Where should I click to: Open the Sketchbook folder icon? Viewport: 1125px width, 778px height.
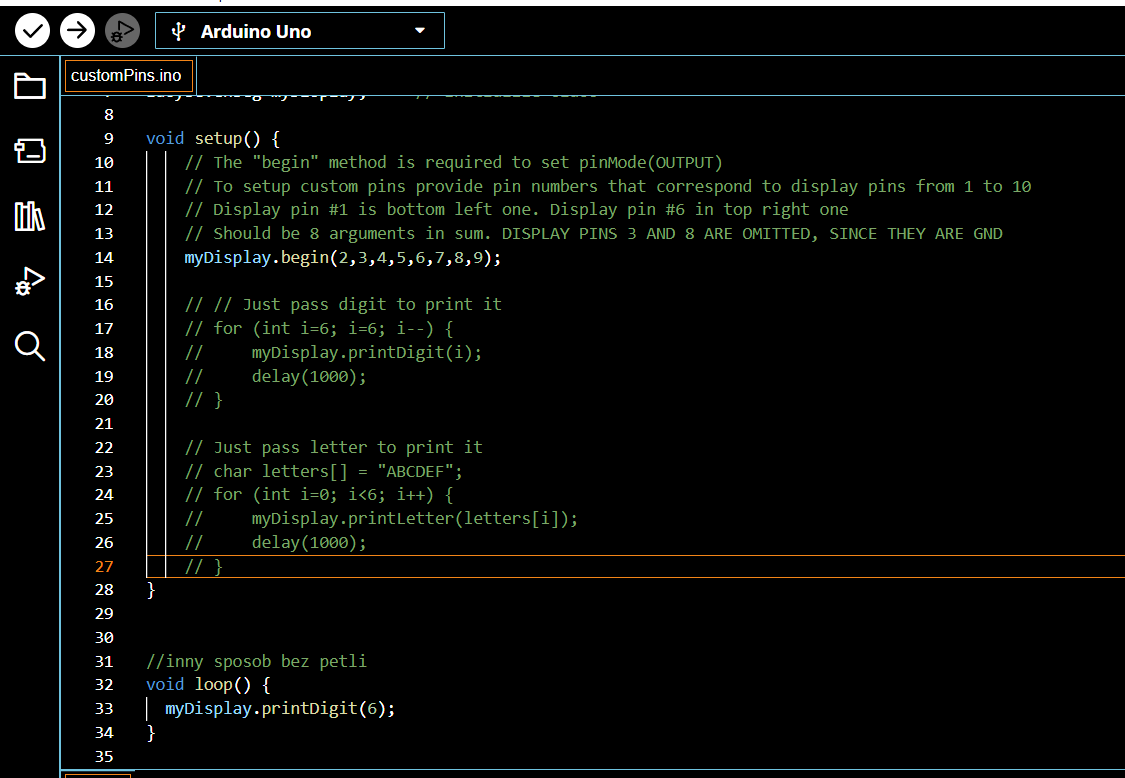click(x=30, y=86)
